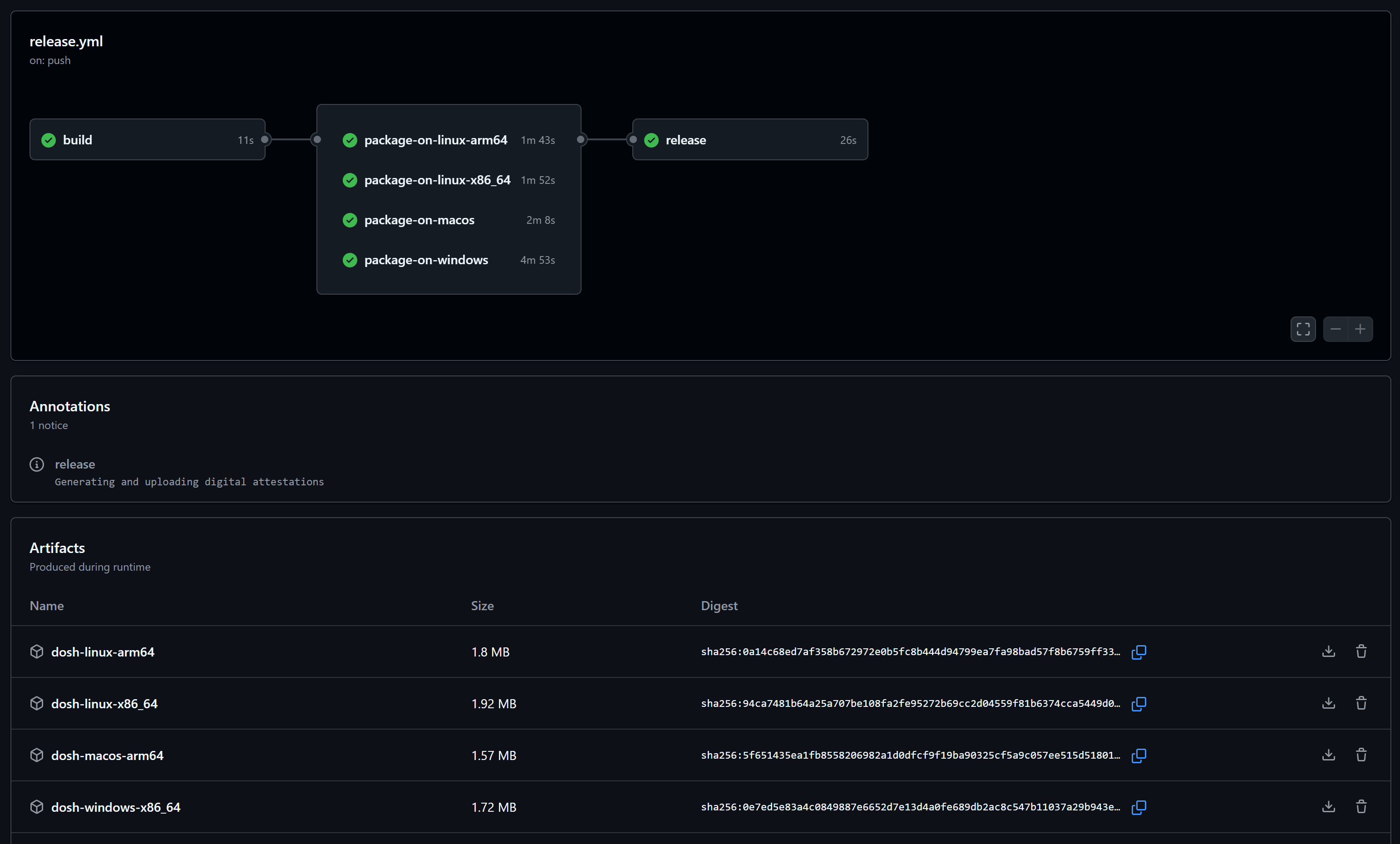Enter fullscreen workflow graph view
This screenshot has width=1400, height=844.
tap(1303, 329)
